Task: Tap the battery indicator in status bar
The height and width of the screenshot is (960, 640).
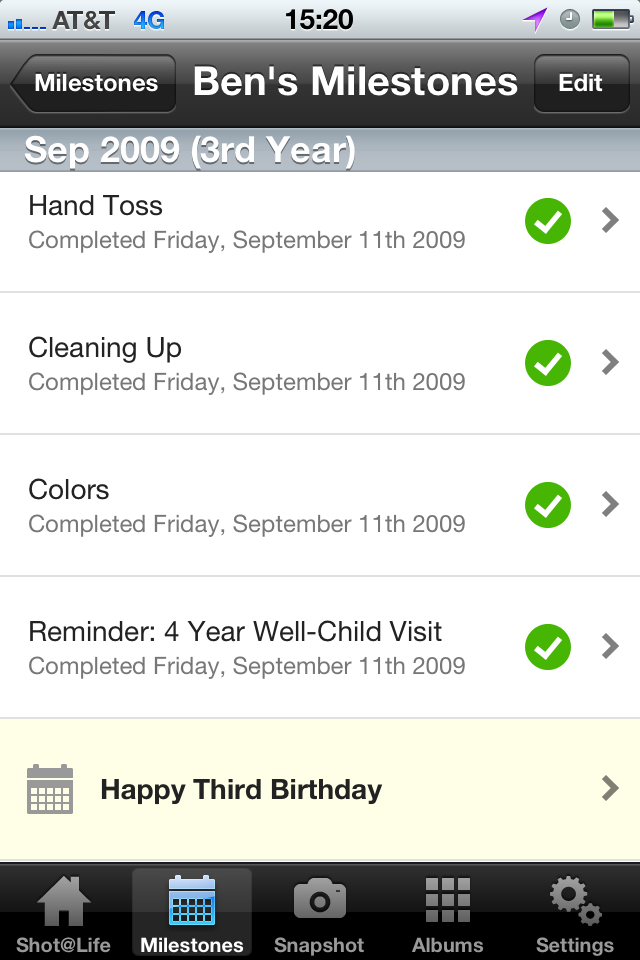Action: (608, 19)
